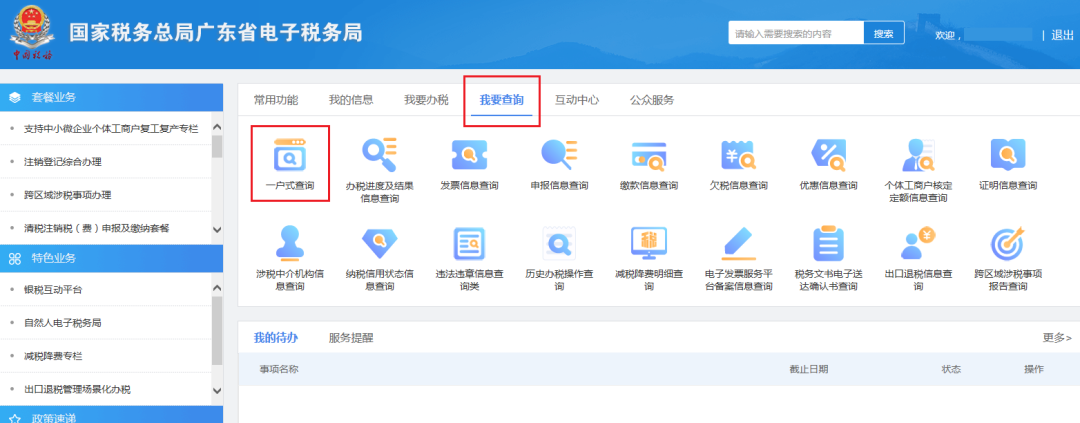Click the 截止日期 column header
The width and height of the screenshot is (1080, 423).
click(x=809, y=369)
